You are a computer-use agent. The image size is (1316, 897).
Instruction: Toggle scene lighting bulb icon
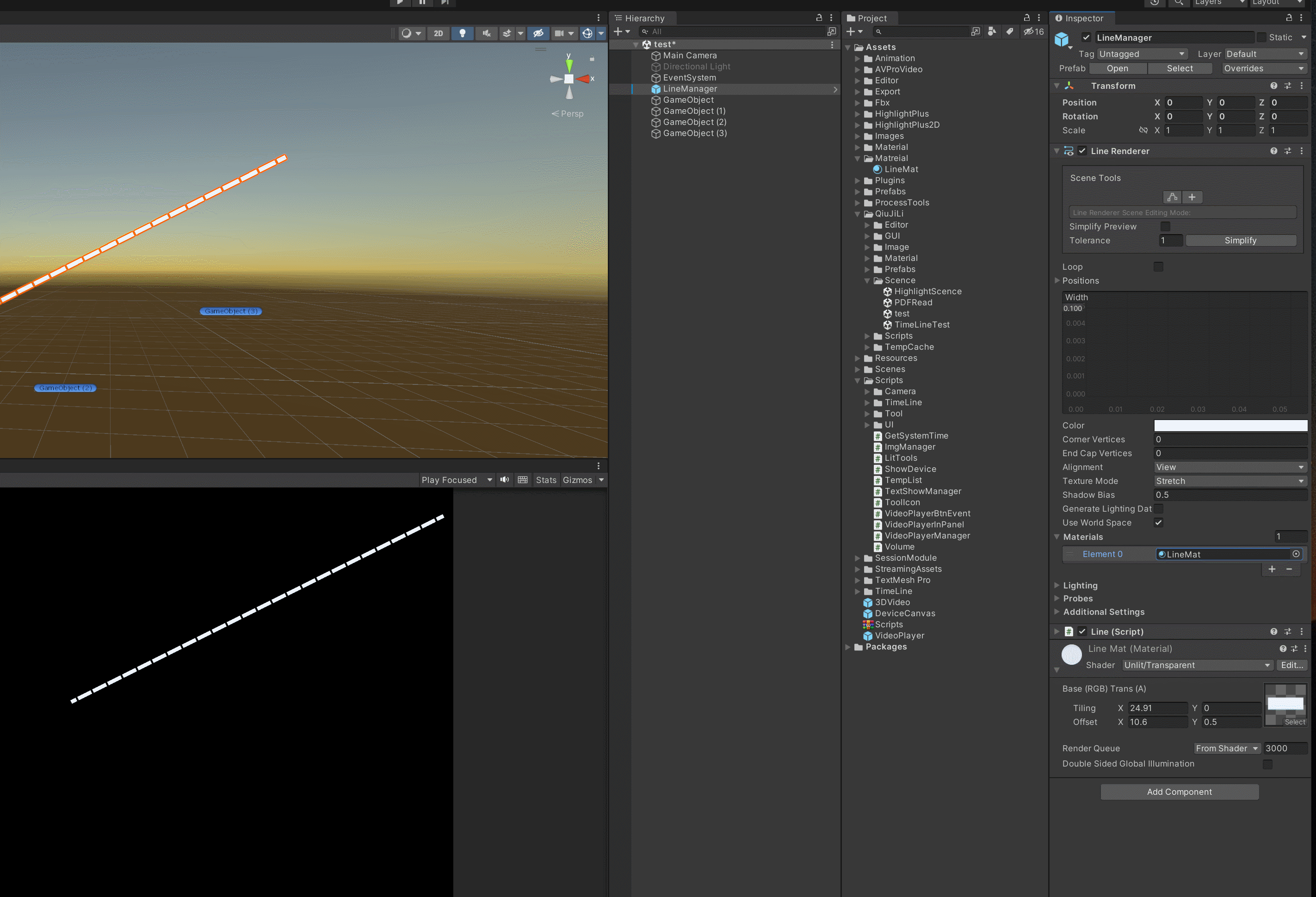(x=462, y=33)
